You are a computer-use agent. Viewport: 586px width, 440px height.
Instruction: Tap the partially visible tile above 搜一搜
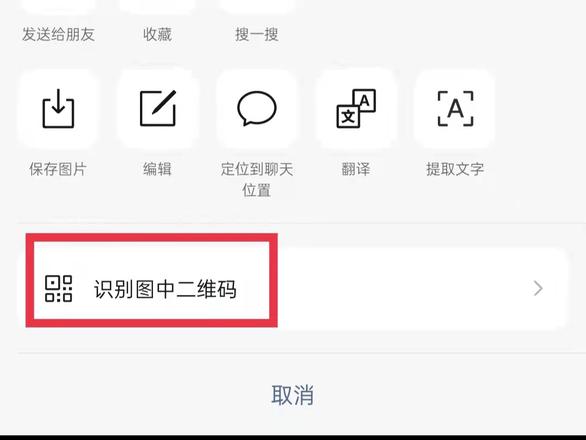pyautogui.click(x=257, y=6)
